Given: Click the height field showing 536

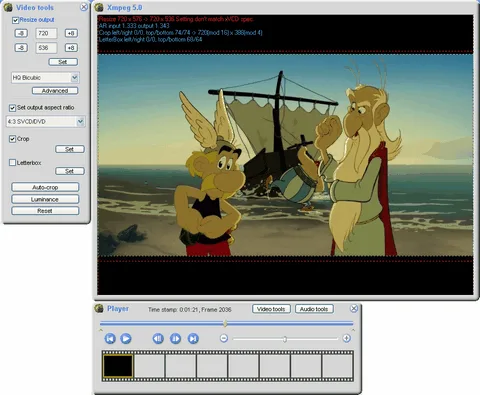Looking at the screenshot, I should pyautogui.click(x=46, y=48).
